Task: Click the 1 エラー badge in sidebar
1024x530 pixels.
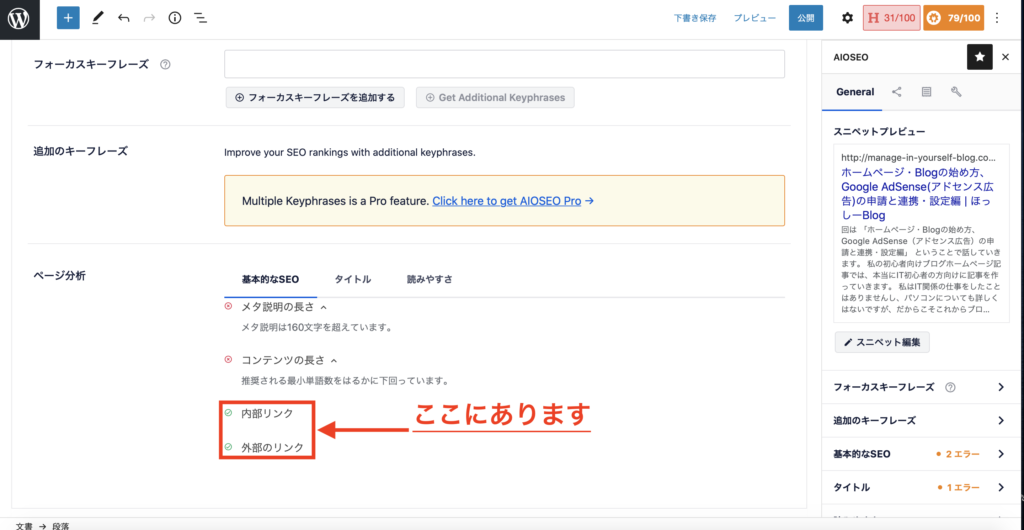Action: pyautogui.click(x=958, y=487)
